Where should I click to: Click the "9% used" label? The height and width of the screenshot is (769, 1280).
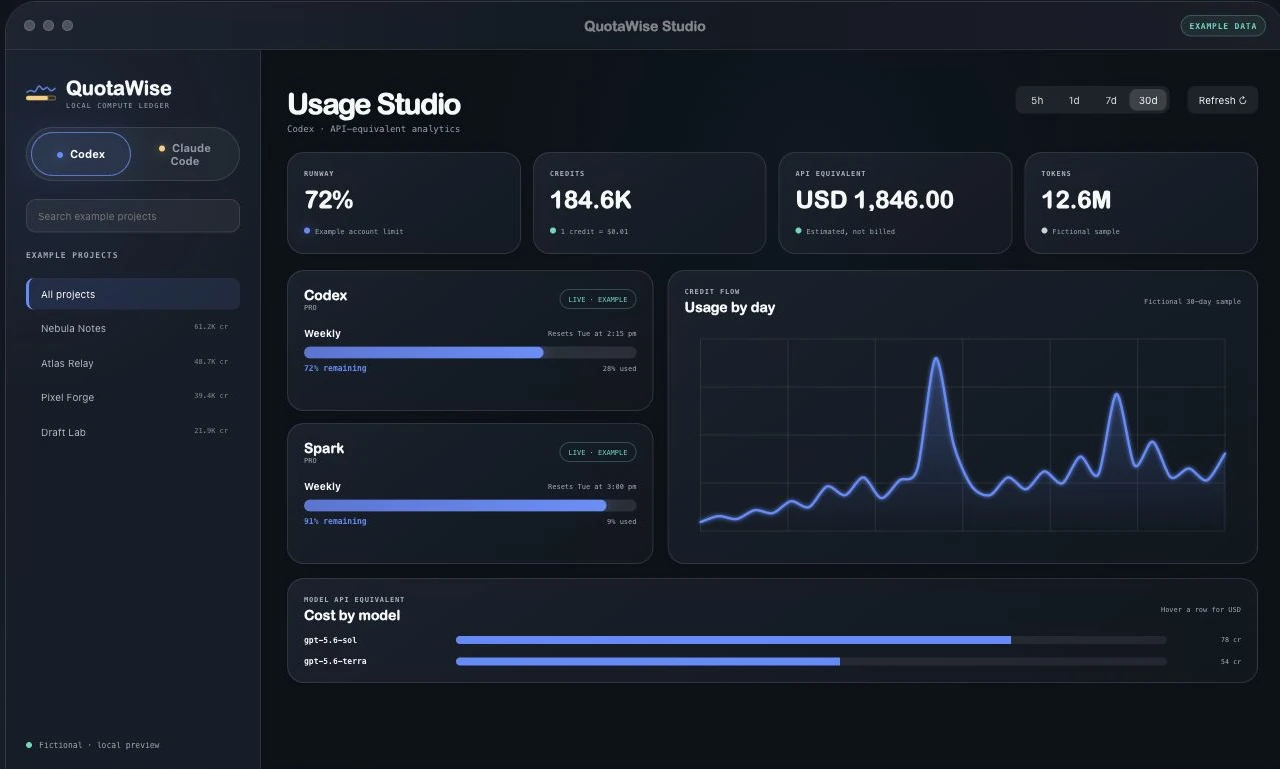[621, 522]
